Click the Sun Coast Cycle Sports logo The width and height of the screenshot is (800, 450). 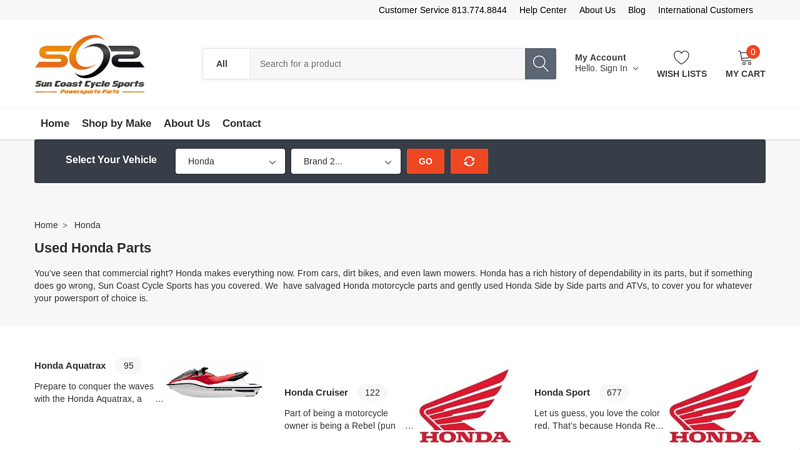[90, 64]
